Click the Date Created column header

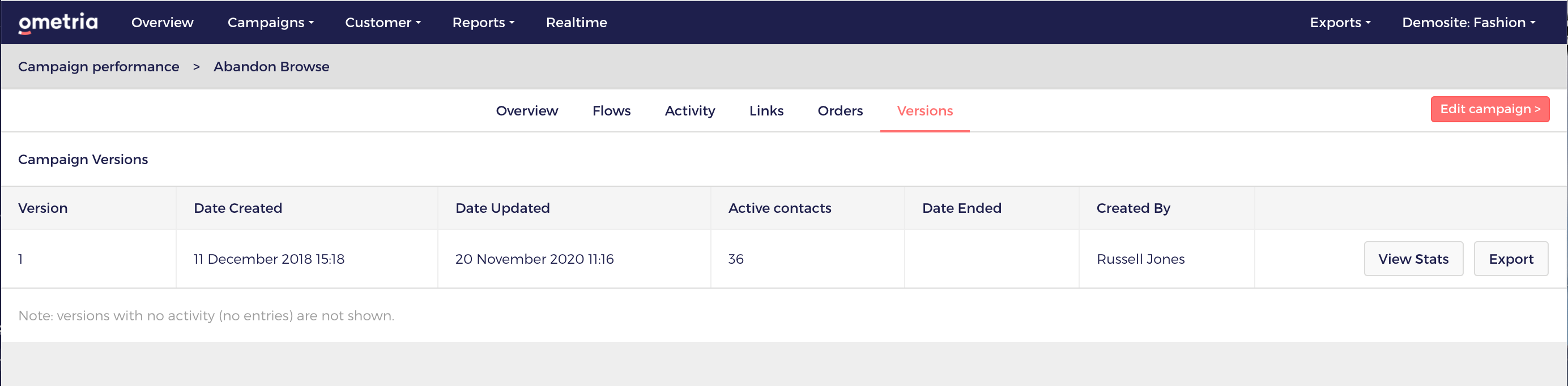coord(237,208)
